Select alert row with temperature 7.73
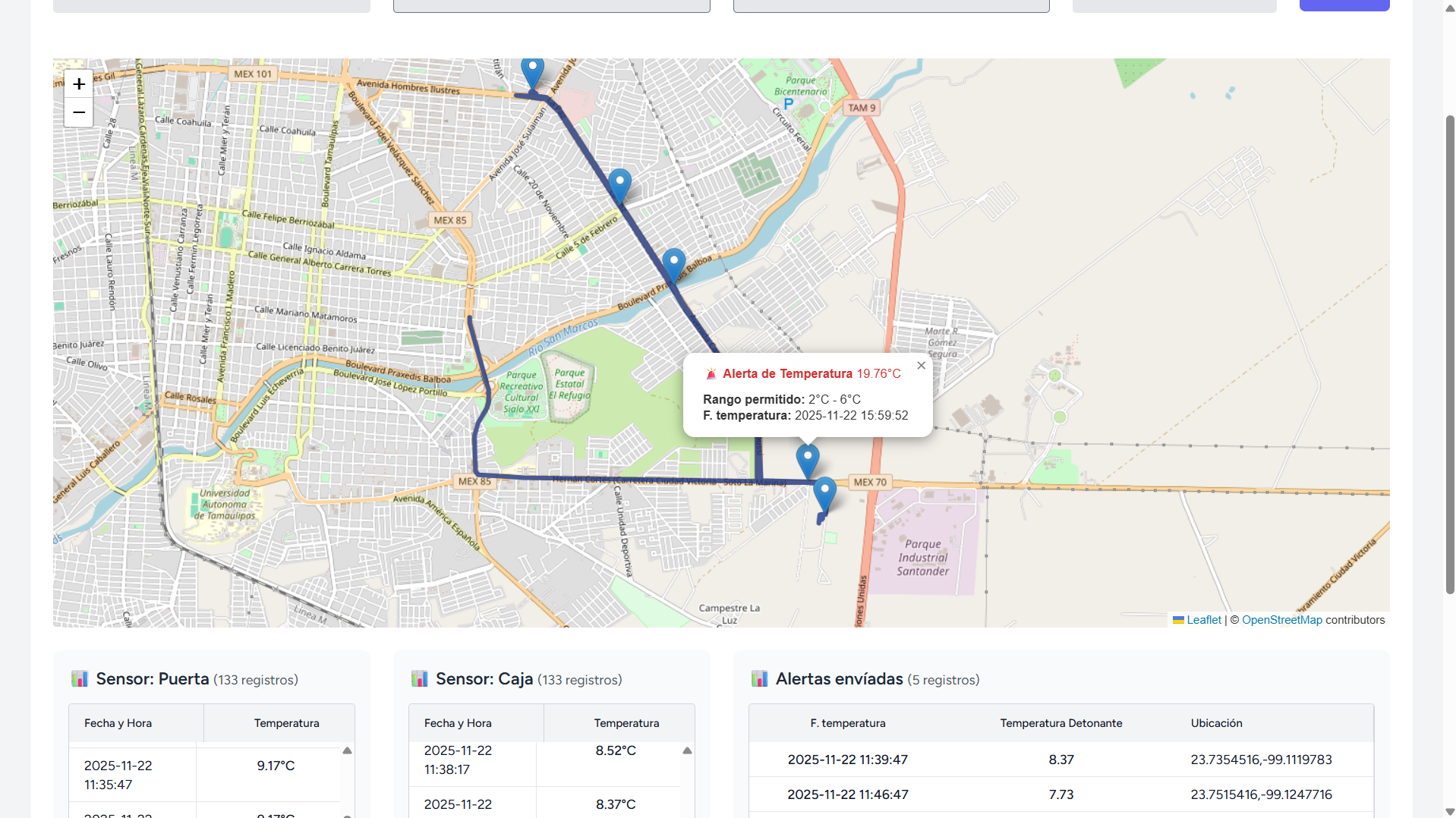 [1060, 794]
